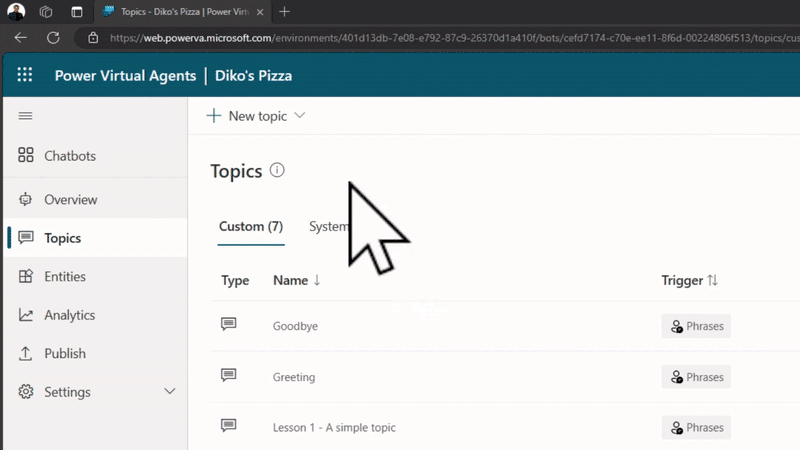Click Power Virtual Agents title
Viewport: 800px width, 450px height.
click(x=126, y=76)
